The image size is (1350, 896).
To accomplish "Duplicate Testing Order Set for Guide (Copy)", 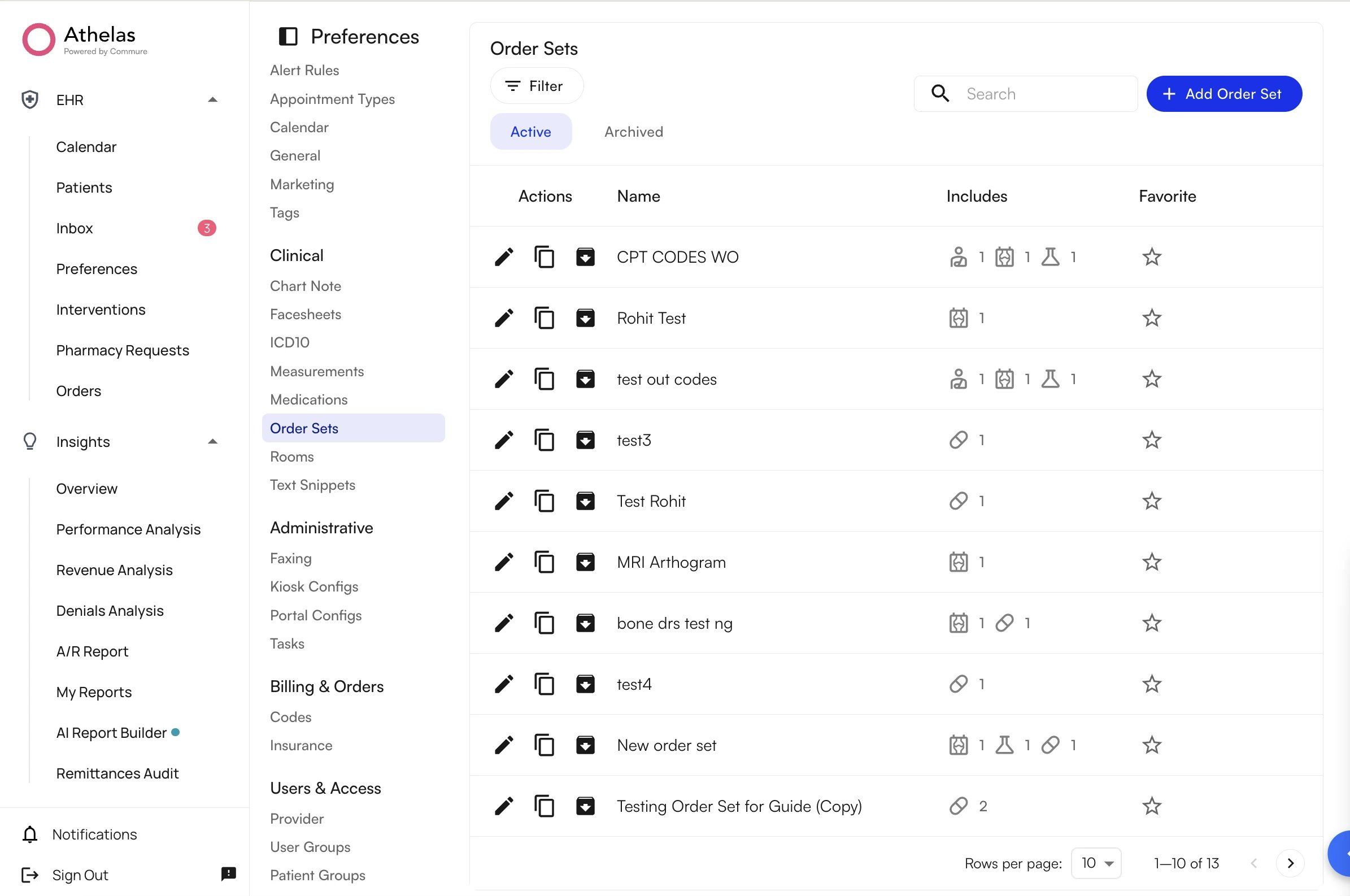I will [x=544, y=806].
